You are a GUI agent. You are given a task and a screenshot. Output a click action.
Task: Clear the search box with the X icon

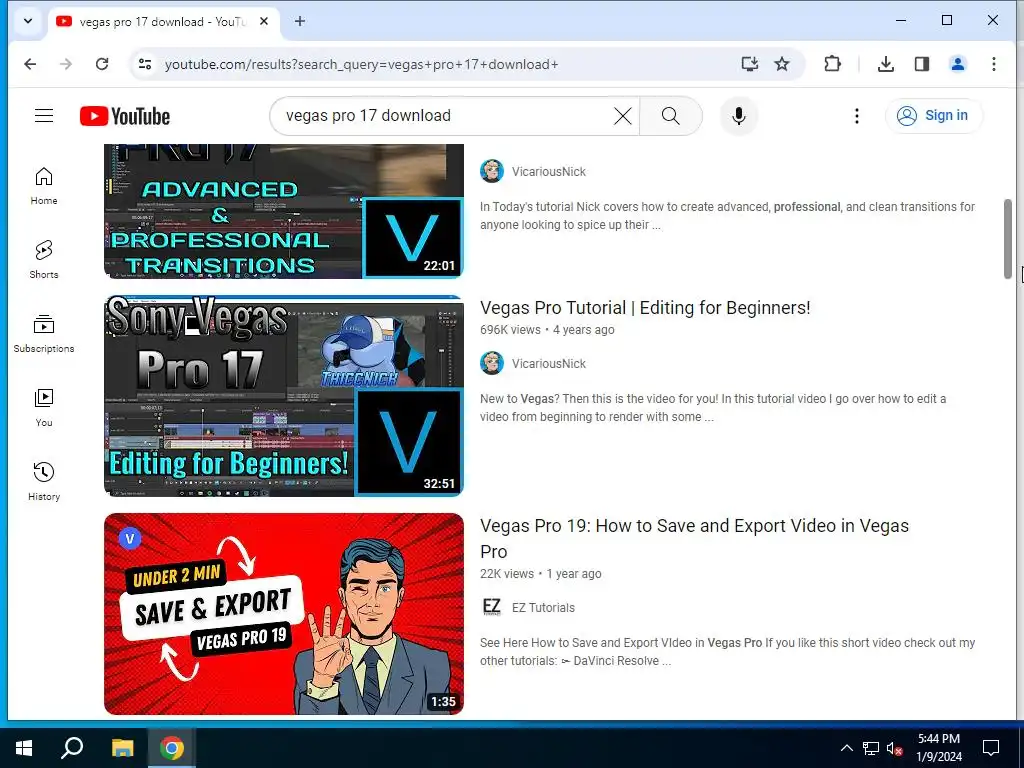point(622,116)
